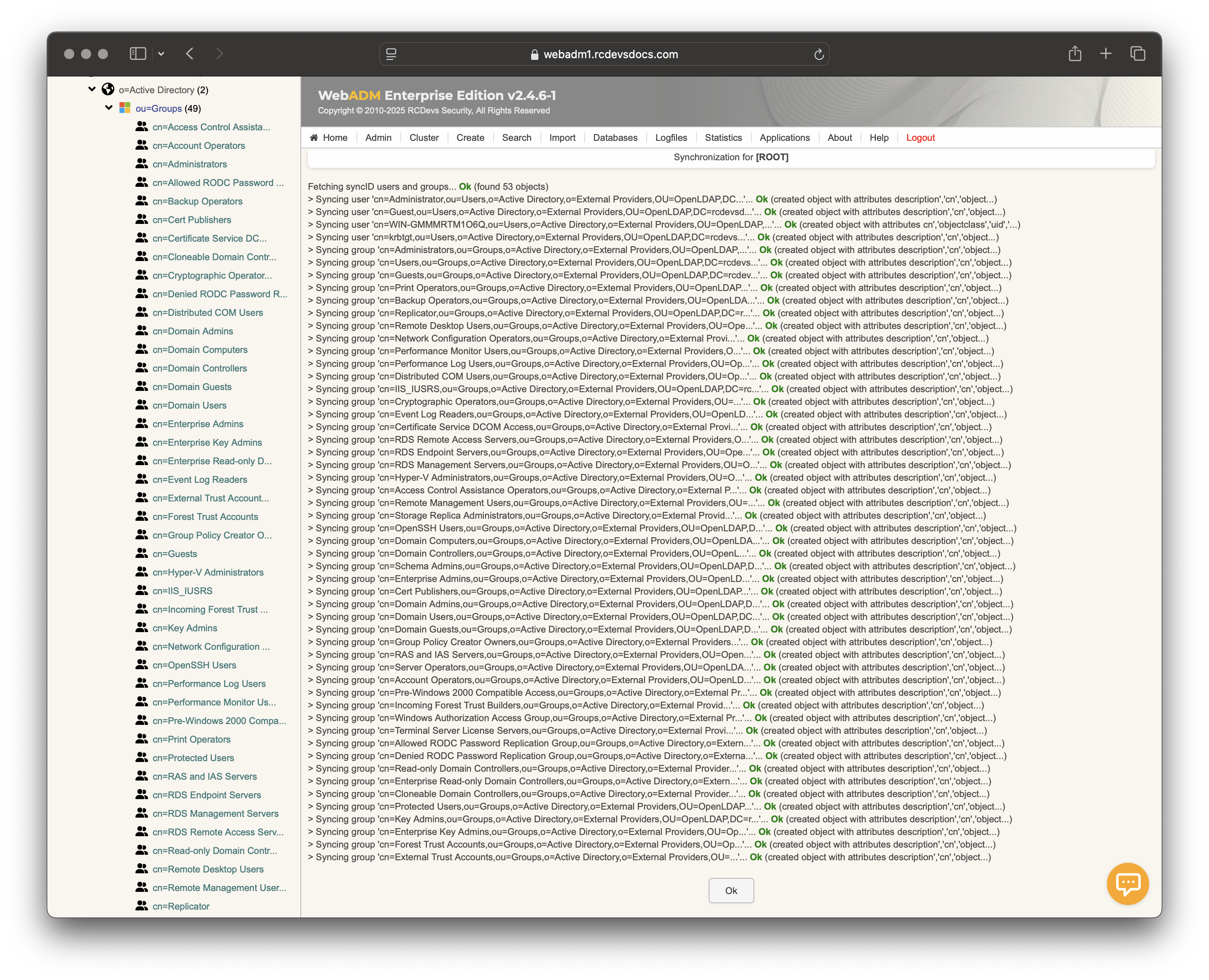Click group icon next to cn=Key Admins
Screen dimensions: 1209x980
(x=142, y=627)
